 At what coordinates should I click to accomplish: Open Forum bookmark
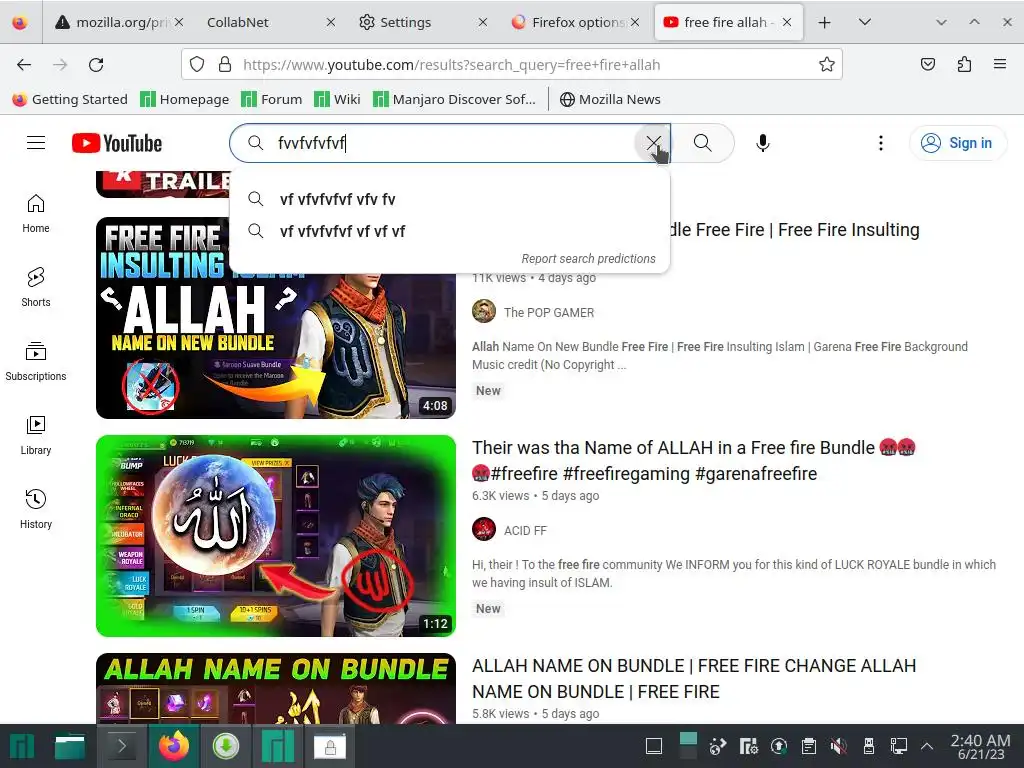click(272, 99)
